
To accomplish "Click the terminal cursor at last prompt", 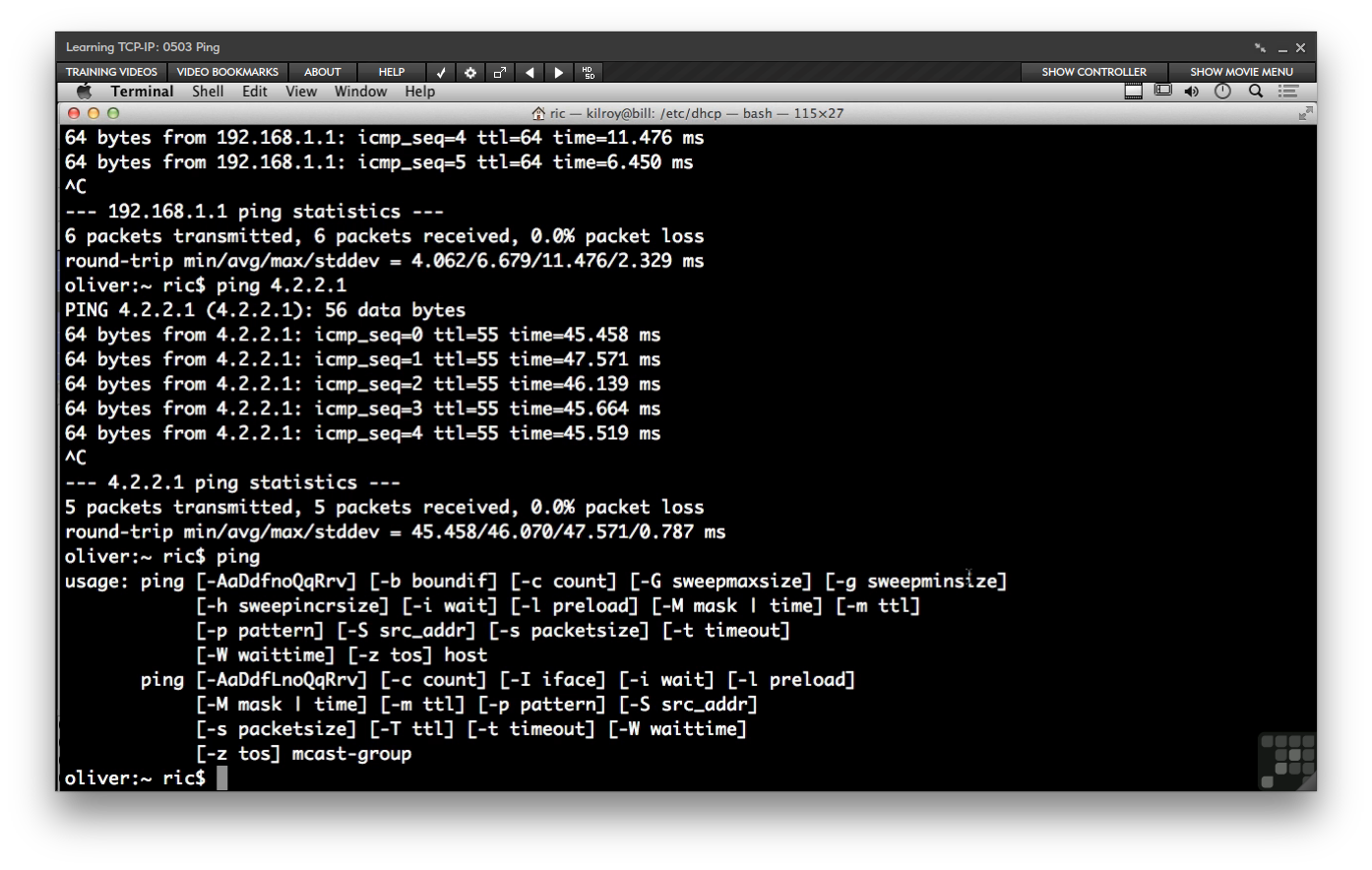I will 222,778.
